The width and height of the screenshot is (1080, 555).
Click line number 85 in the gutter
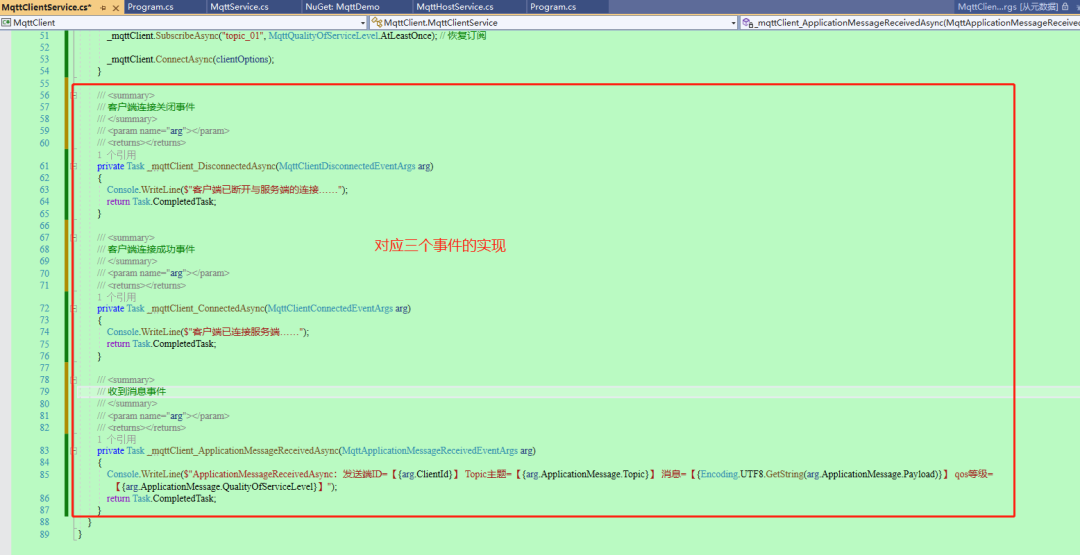pos(45,474)
